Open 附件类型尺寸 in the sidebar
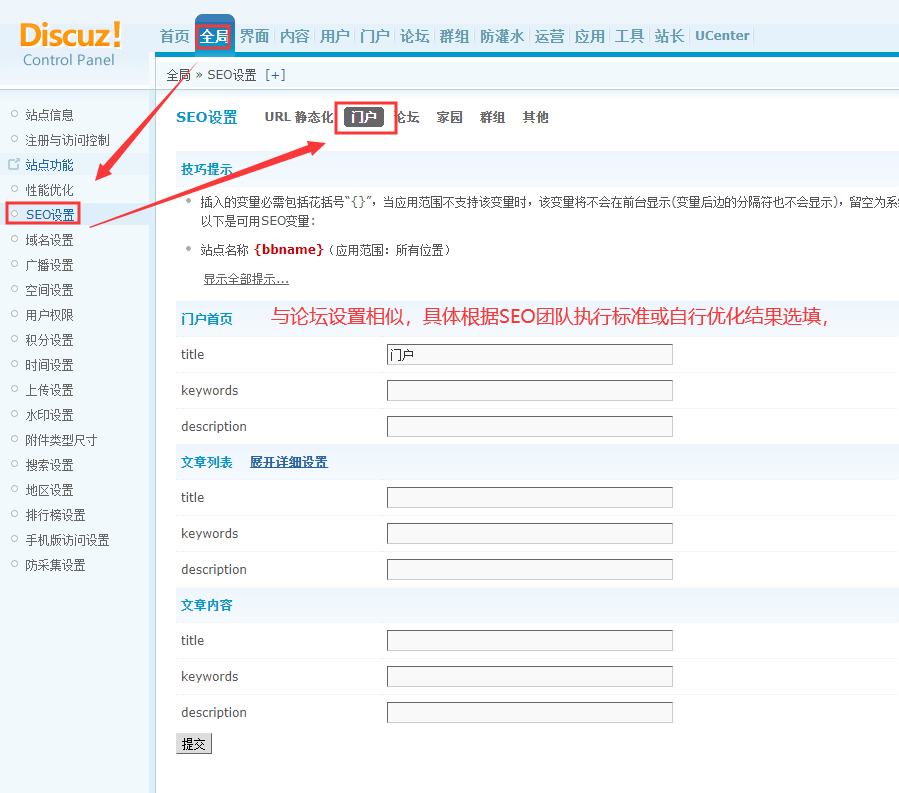The width and height of the screenshot is (899, 793). pos(61,440)
